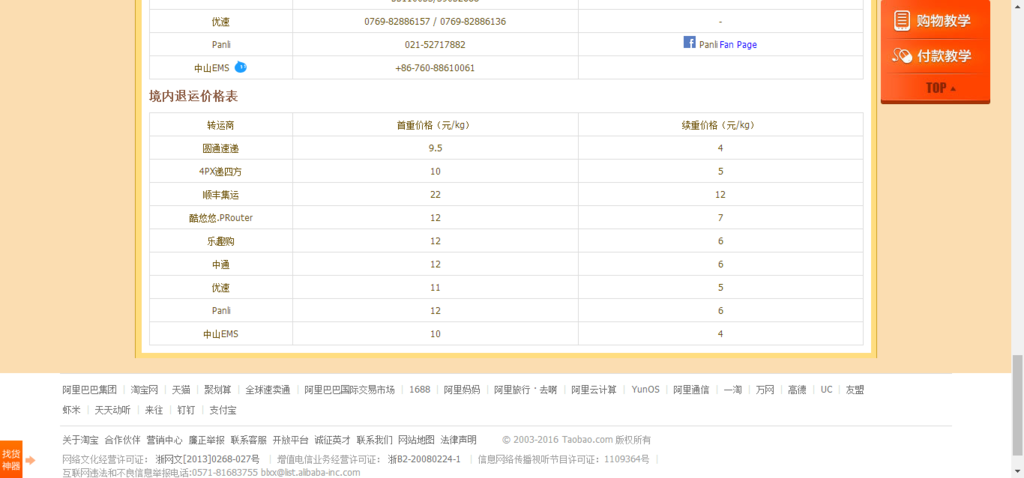Open 阿里巴巴国际交易市场 link

click(349, 390)
